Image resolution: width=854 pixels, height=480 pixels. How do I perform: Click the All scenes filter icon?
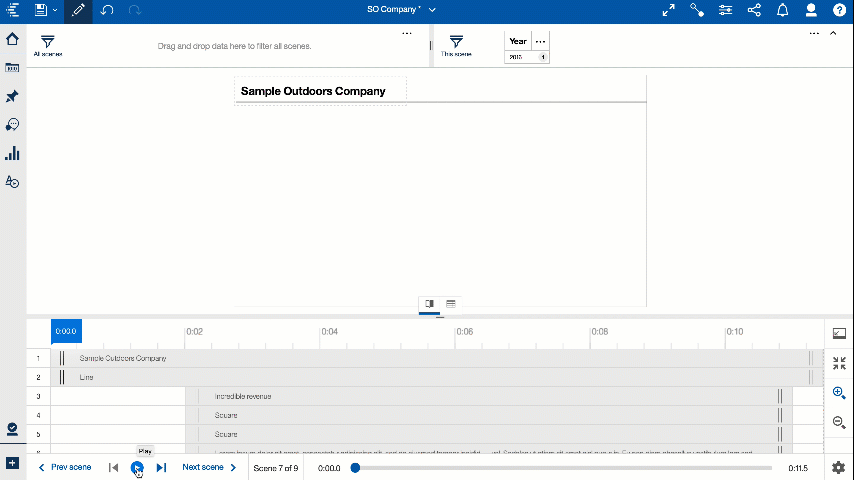tap(47, 42)
